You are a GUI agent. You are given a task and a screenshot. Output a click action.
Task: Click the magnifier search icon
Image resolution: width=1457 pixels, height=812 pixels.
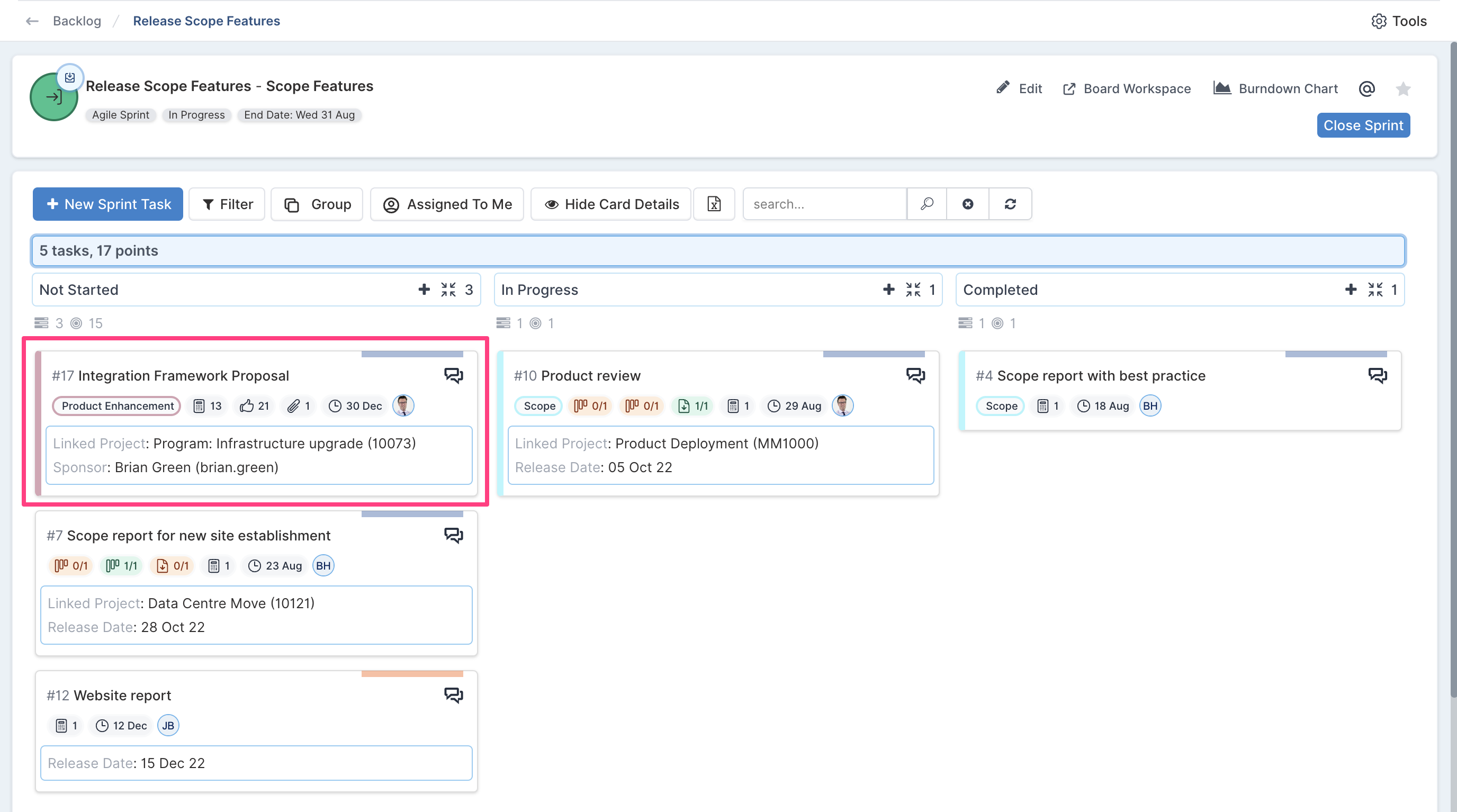coord(927,204)
